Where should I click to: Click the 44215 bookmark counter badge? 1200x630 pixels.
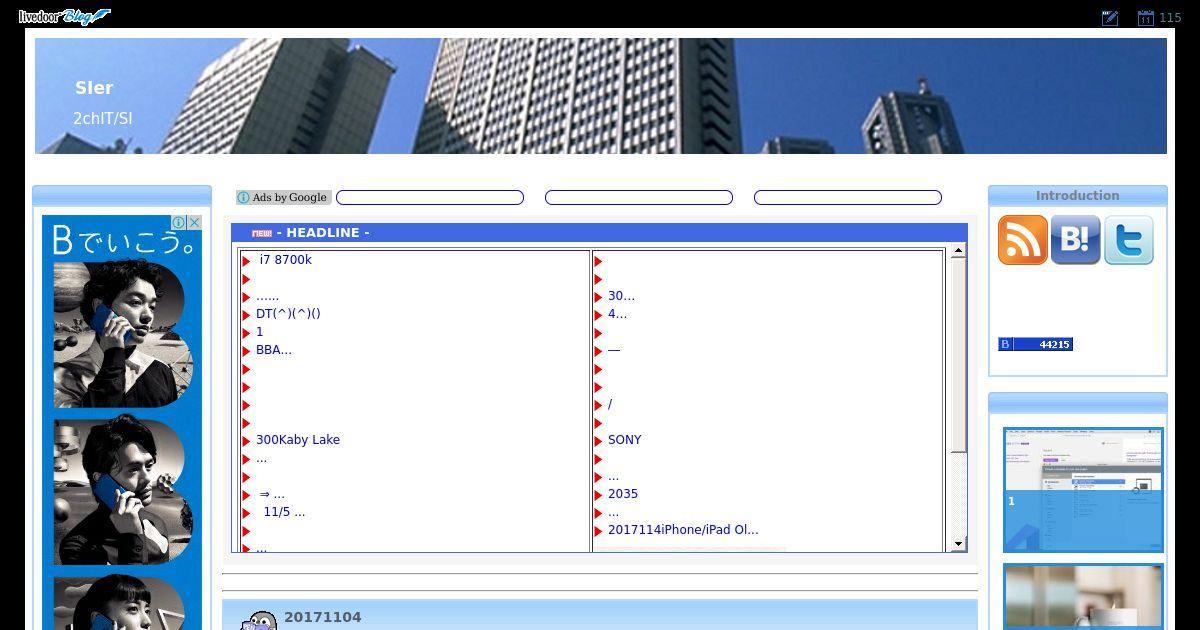coord(1035,344)
